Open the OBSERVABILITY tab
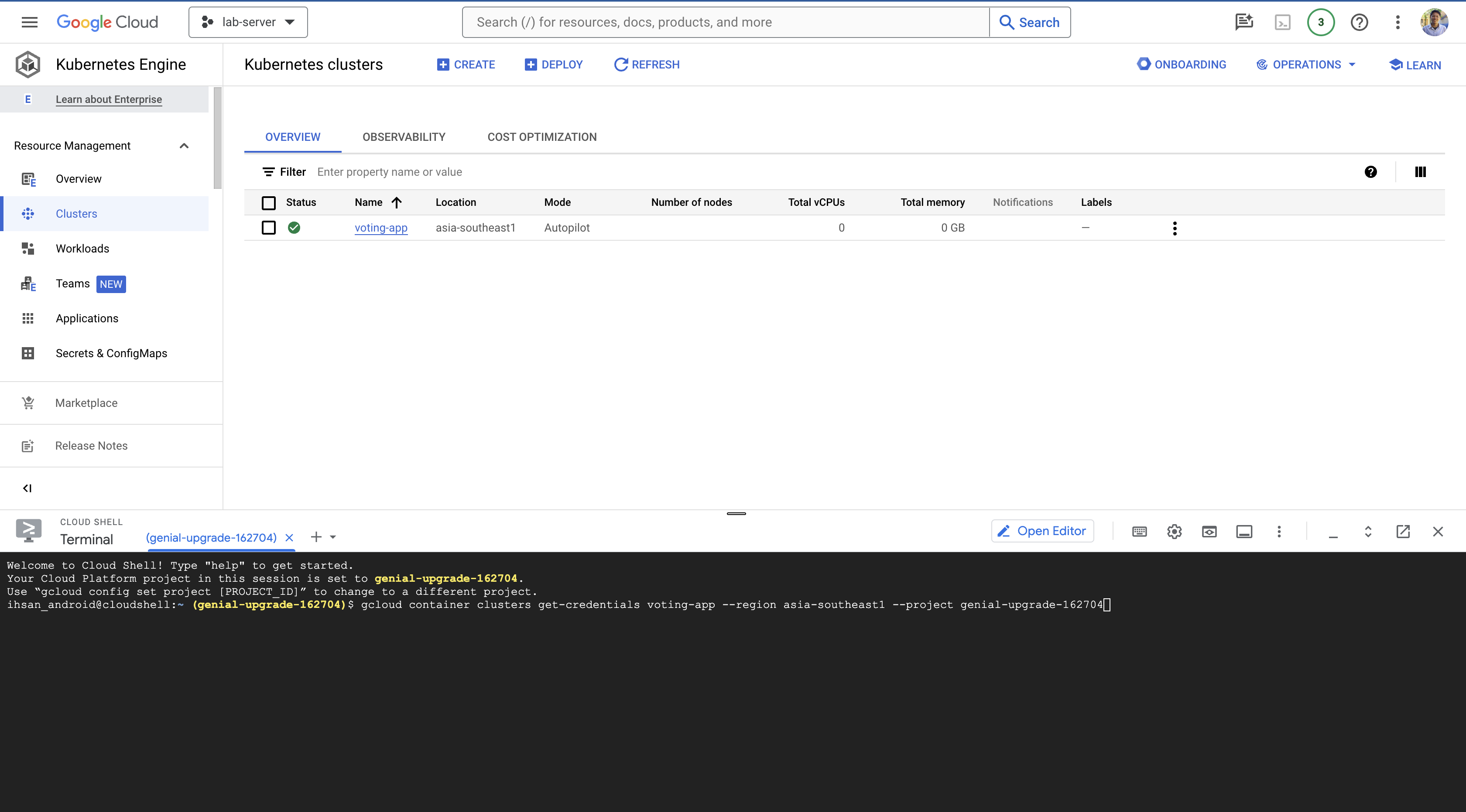The width and height of the screenshot is (1466, 812). tap(404, 137)
